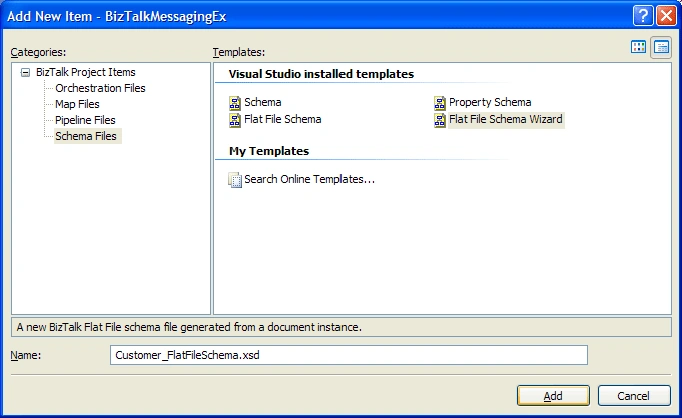The image size is (682, 418).
Task: Cancel the Add New Item dialog
Action: pyautogui.click(x=634, y=395)
